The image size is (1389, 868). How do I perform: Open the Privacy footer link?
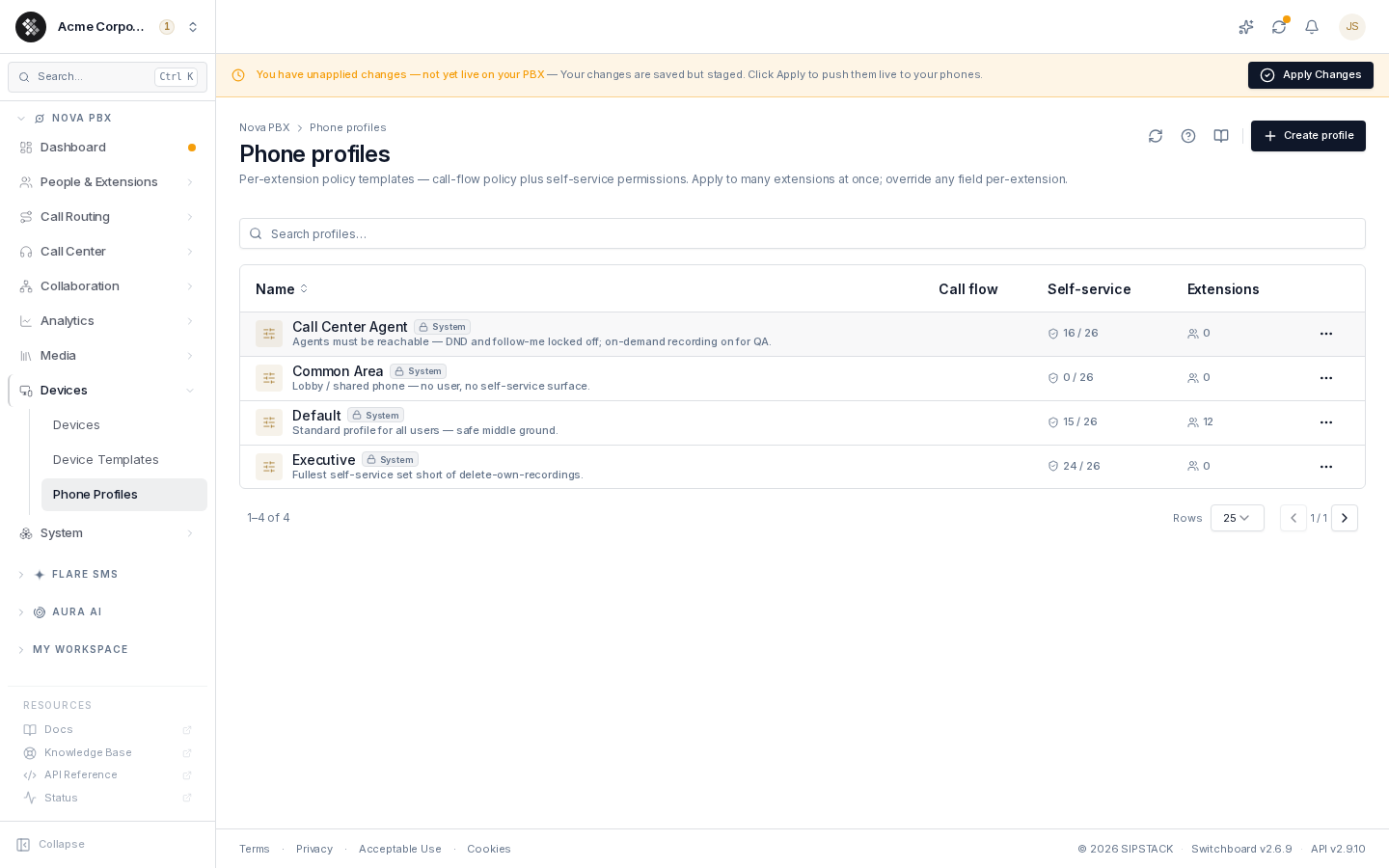click(x=314, y=850)
